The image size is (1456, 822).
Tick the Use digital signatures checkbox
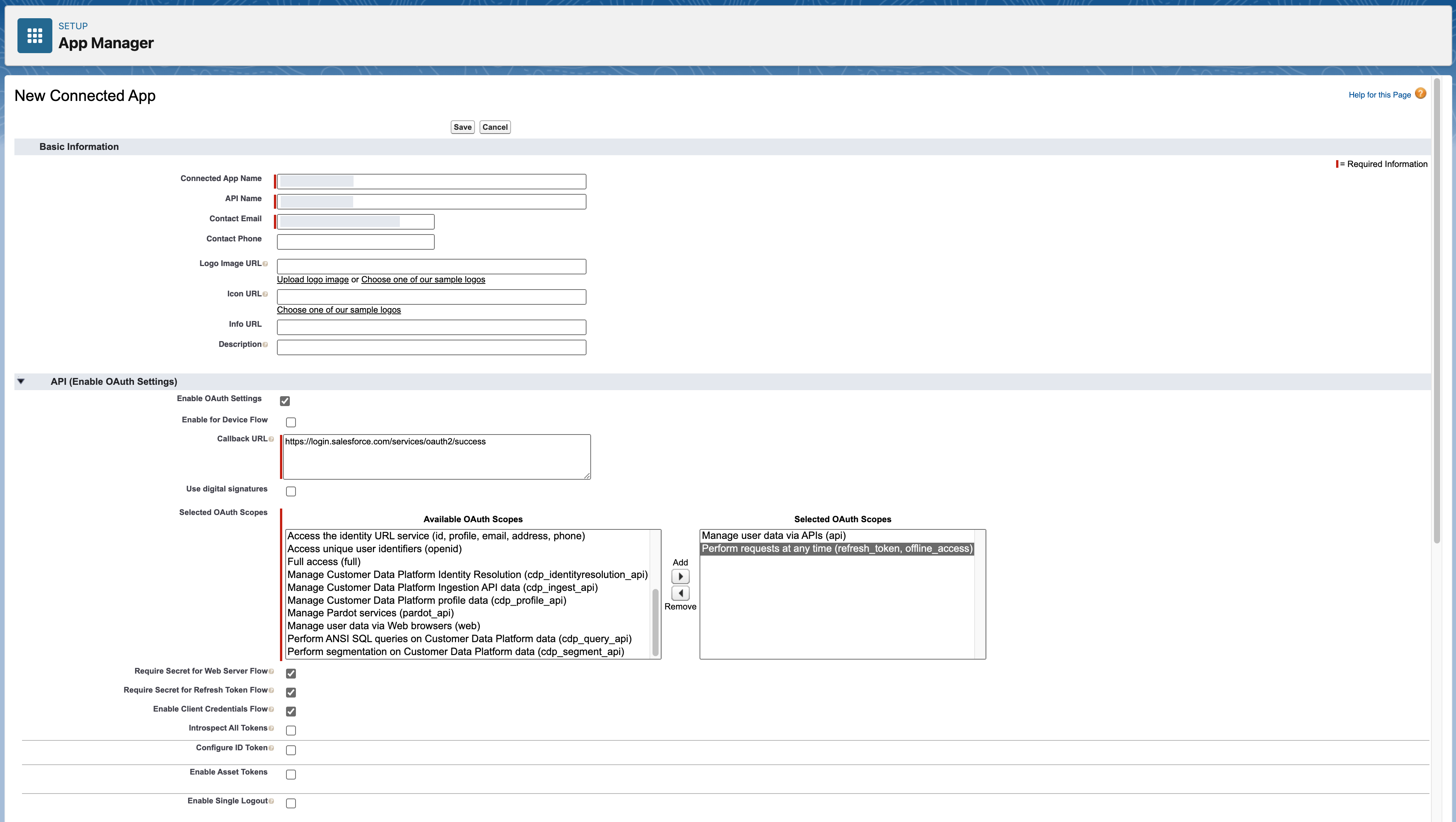point(291,491)
